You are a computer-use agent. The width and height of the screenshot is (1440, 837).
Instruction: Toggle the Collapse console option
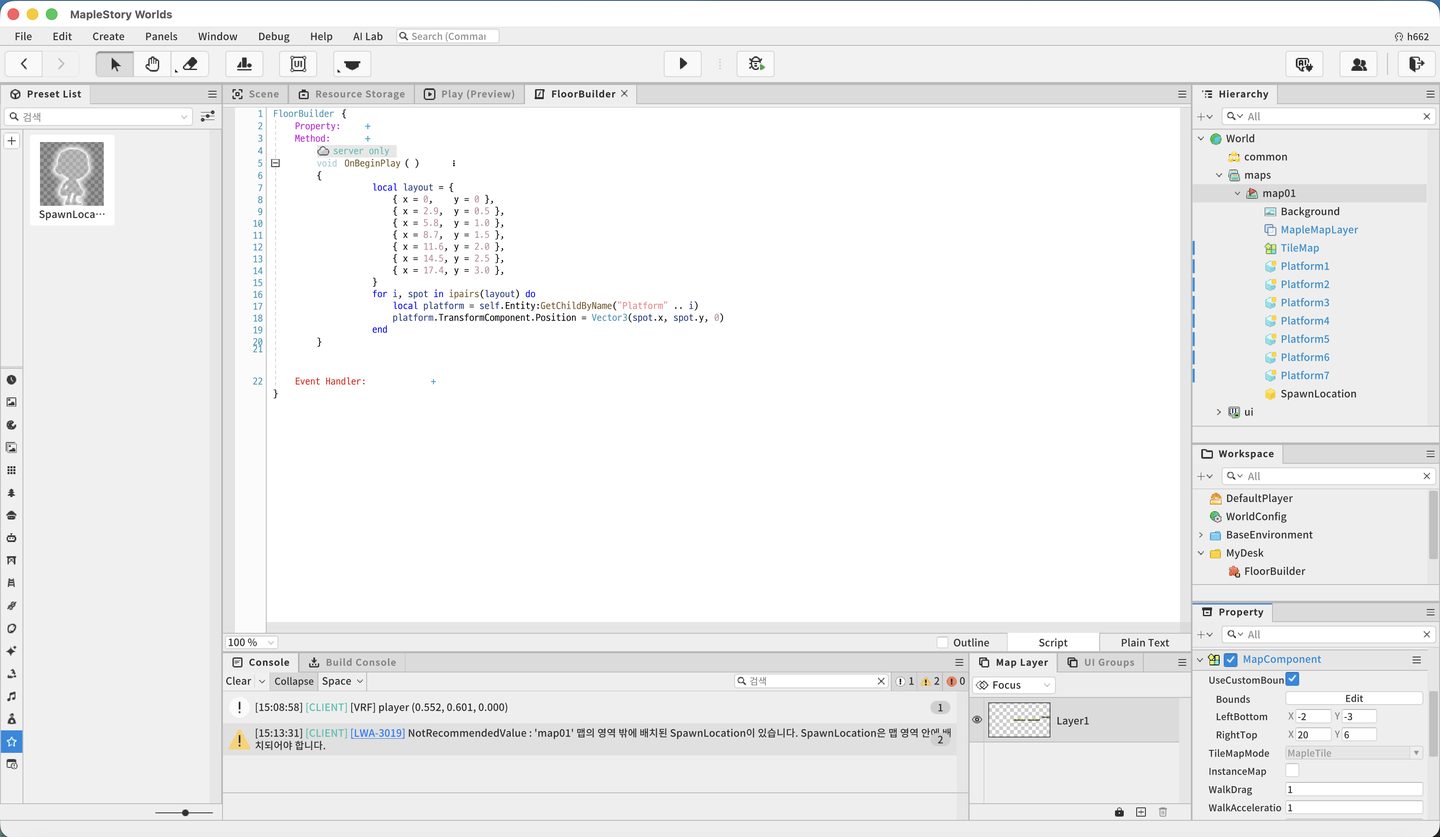294,681
